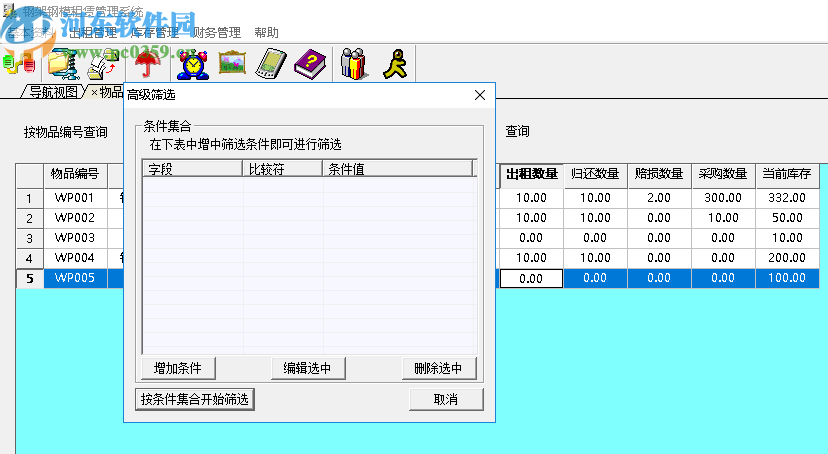Click the 物品编号 column header
The width and height of the screenshot is (828, 454).
[x=75, y=174]
